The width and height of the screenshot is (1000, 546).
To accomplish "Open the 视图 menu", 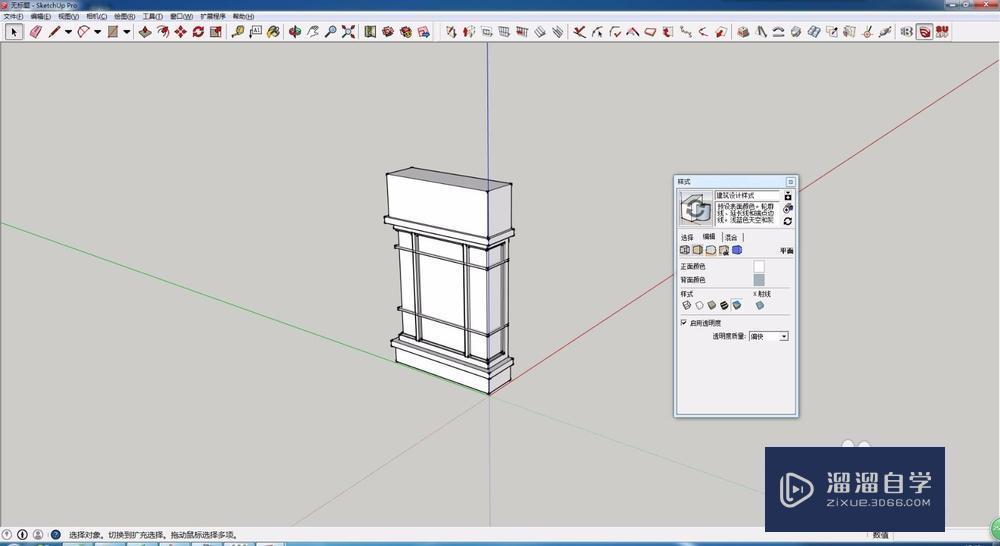I will pos(68,17).
